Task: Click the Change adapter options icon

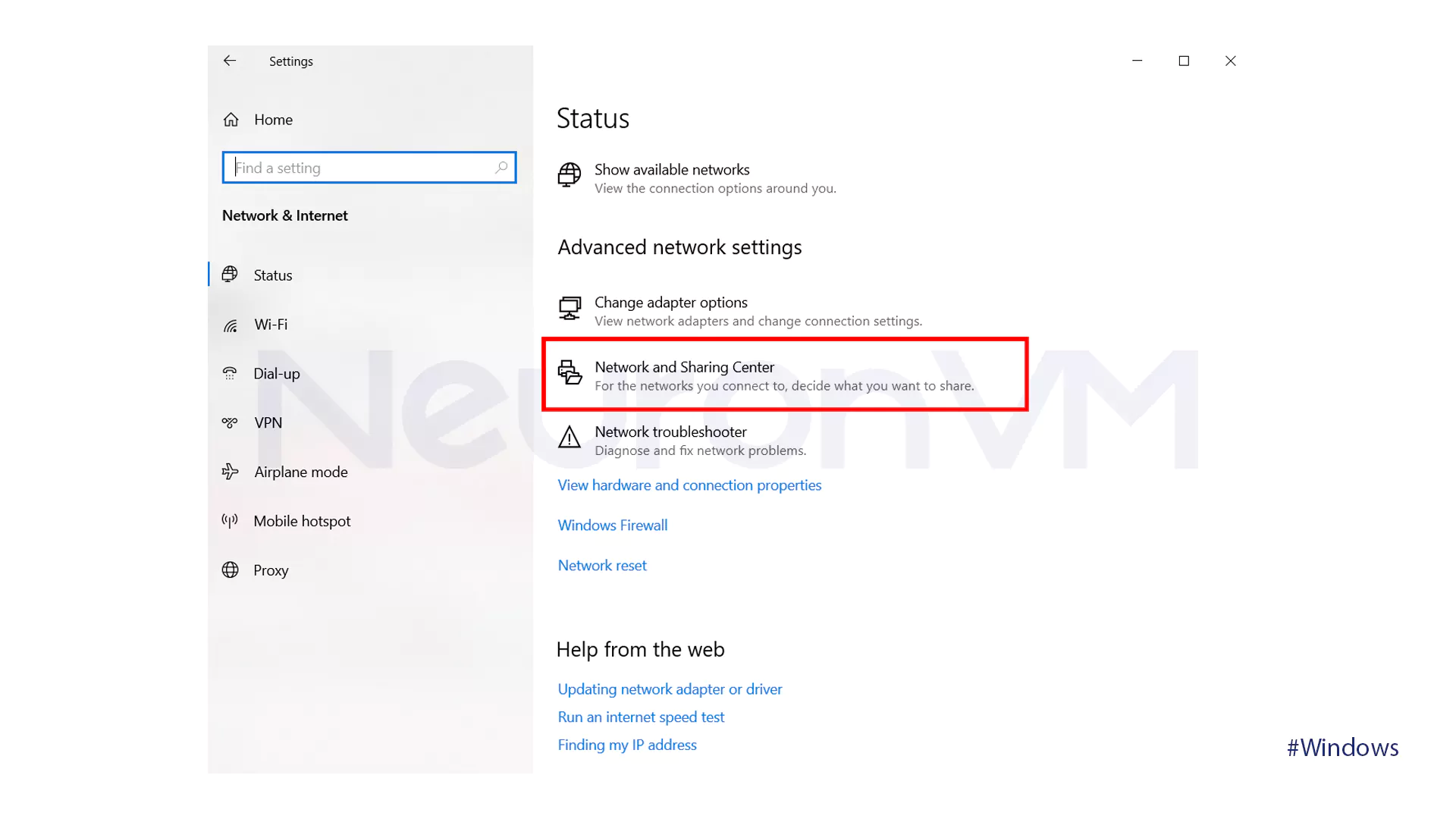Action: [x=569, y=308]
